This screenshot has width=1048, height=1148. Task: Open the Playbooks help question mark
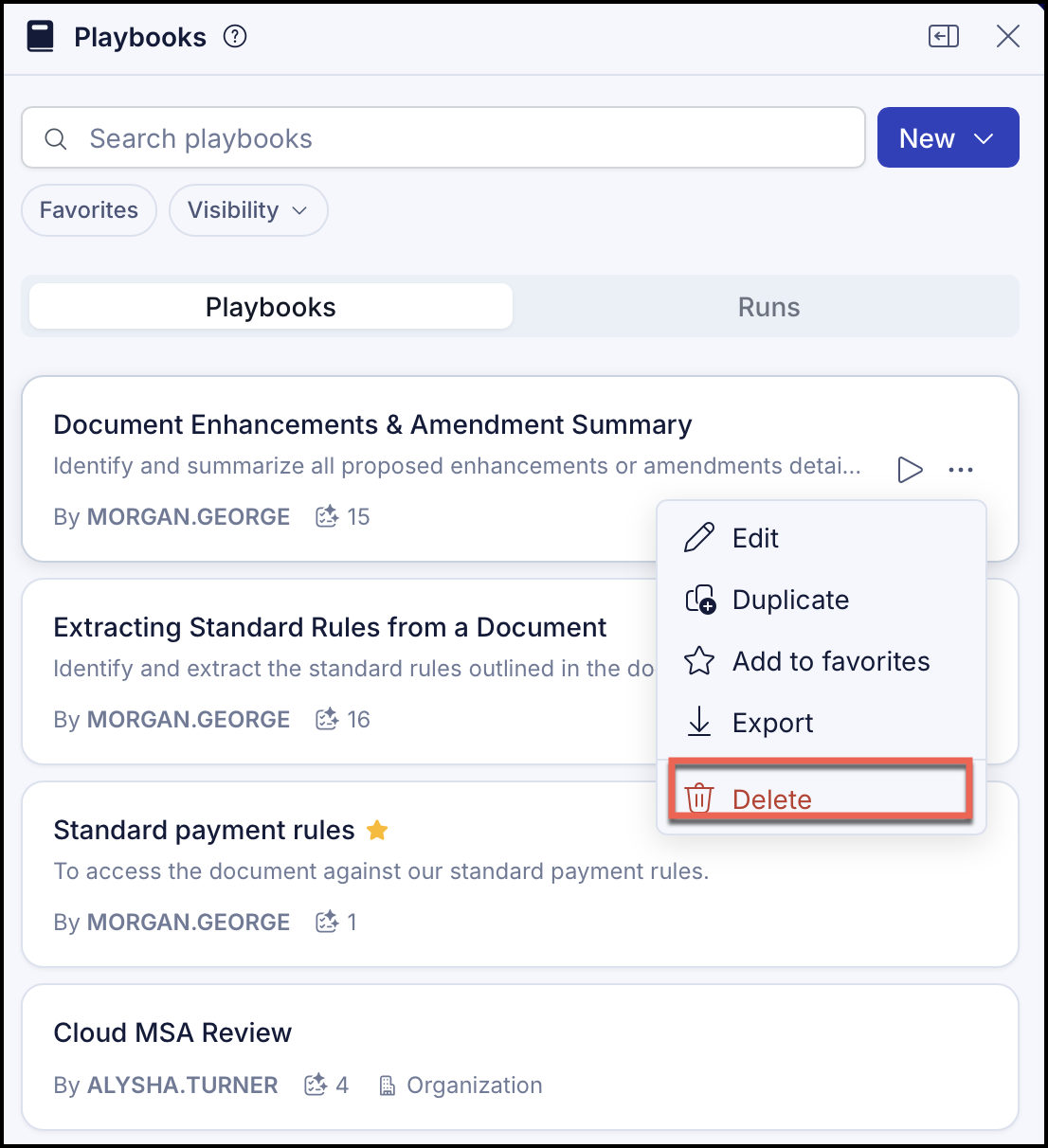pyautogui.click(x=235, y=37)
